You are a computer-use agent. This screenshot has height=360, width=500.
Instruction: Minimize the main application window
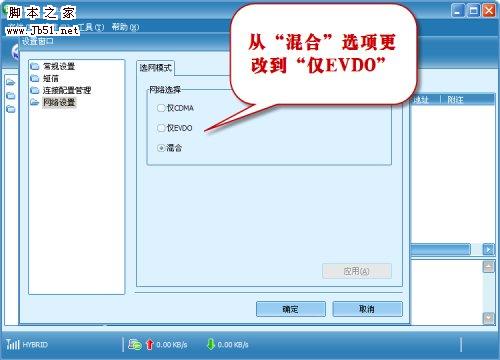pyautogui.click(x=458, y=11)
